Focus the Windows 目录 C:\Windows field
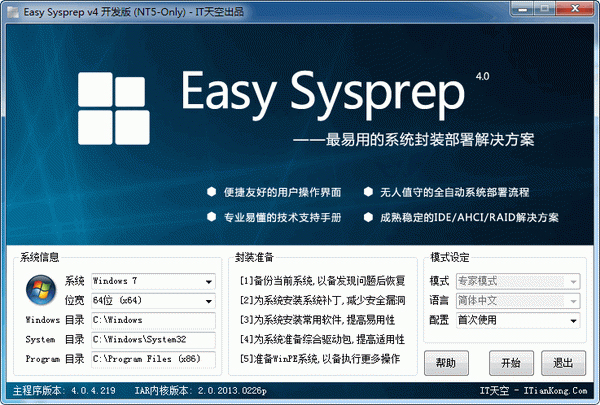600x405 pixels. 153,320
